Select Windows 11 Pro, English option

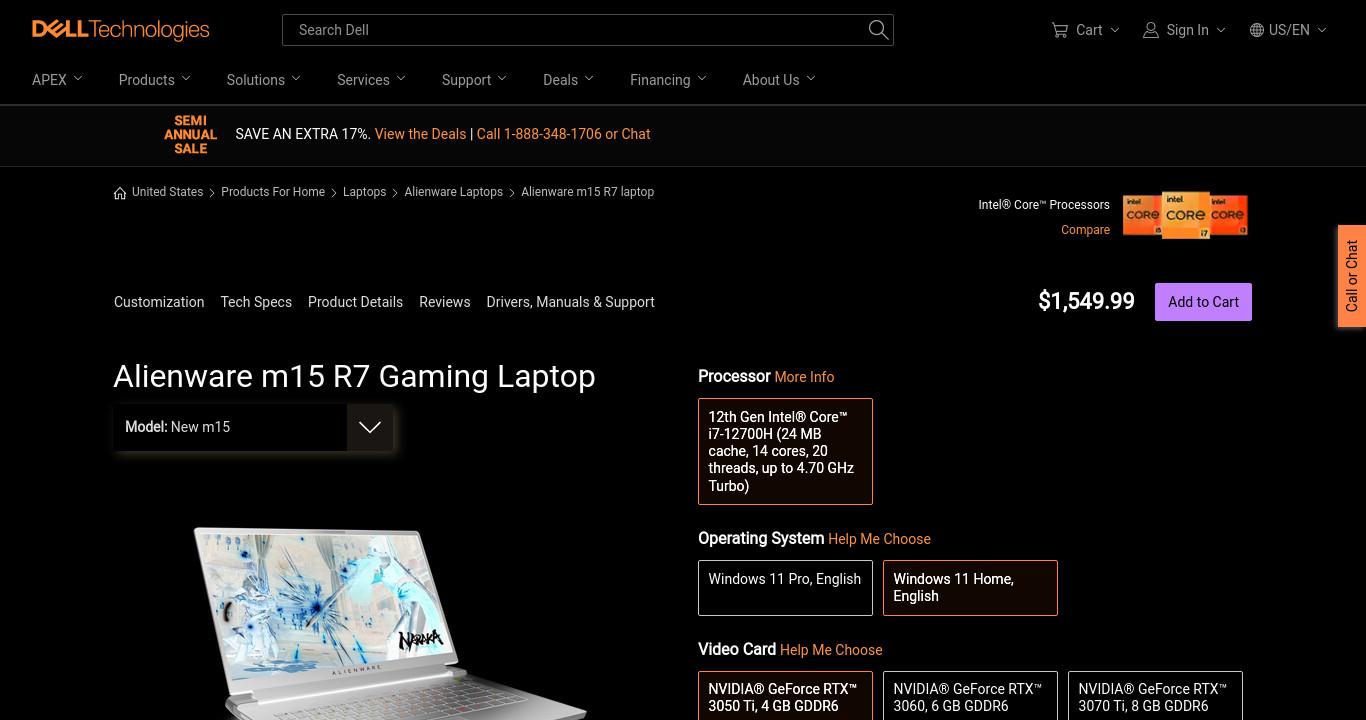pos(785,588)
